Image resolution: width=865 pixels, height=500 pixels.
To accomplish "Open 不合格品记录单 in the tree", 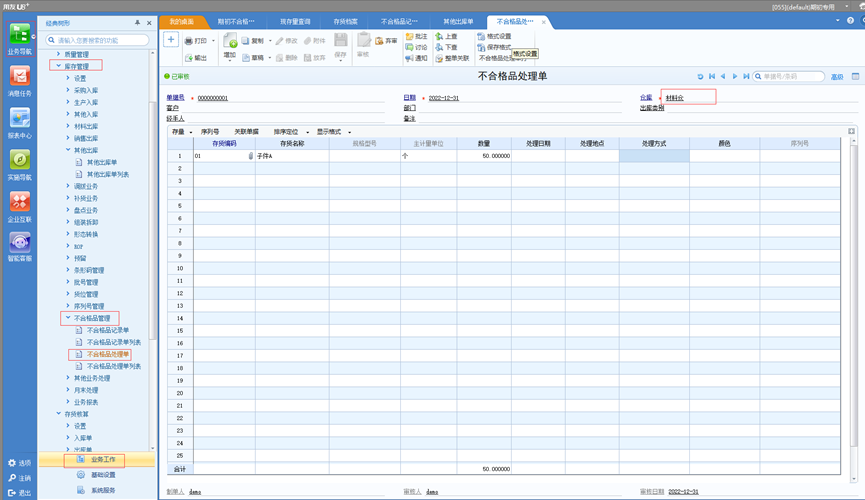I will (x=108, y=330).
